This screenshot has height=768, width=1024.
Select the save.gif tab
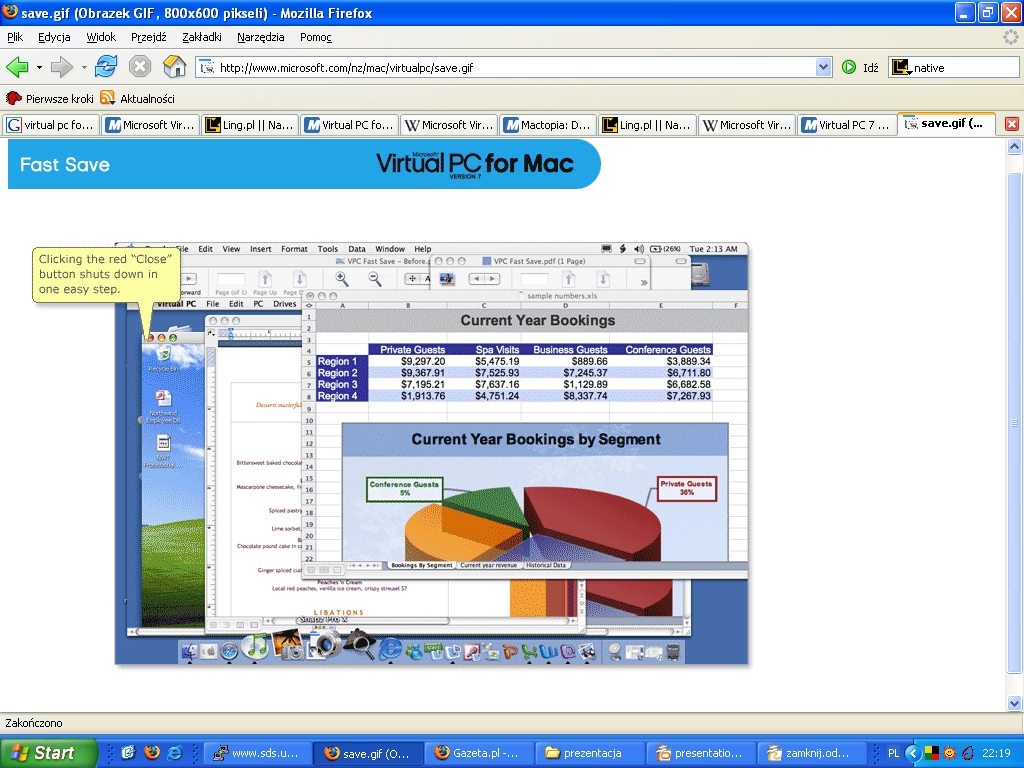[x=946, y=123]
